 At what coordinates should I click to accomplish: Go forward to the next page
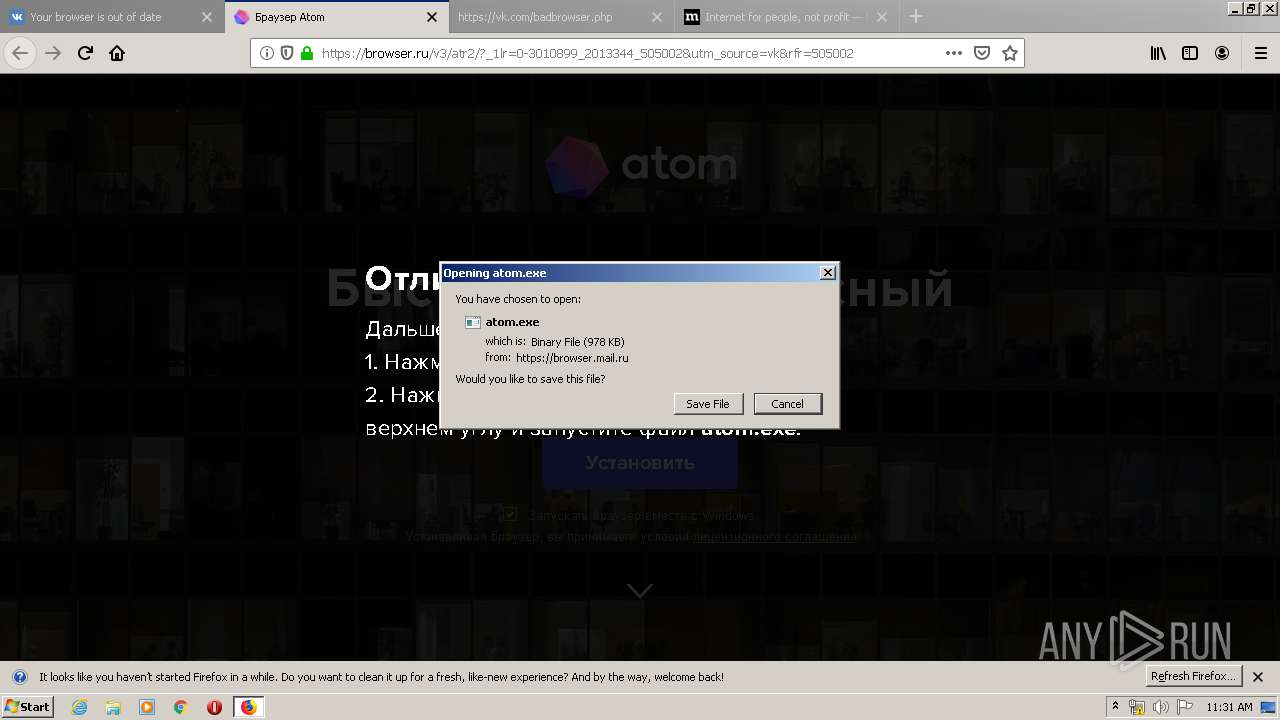[53, 53]
